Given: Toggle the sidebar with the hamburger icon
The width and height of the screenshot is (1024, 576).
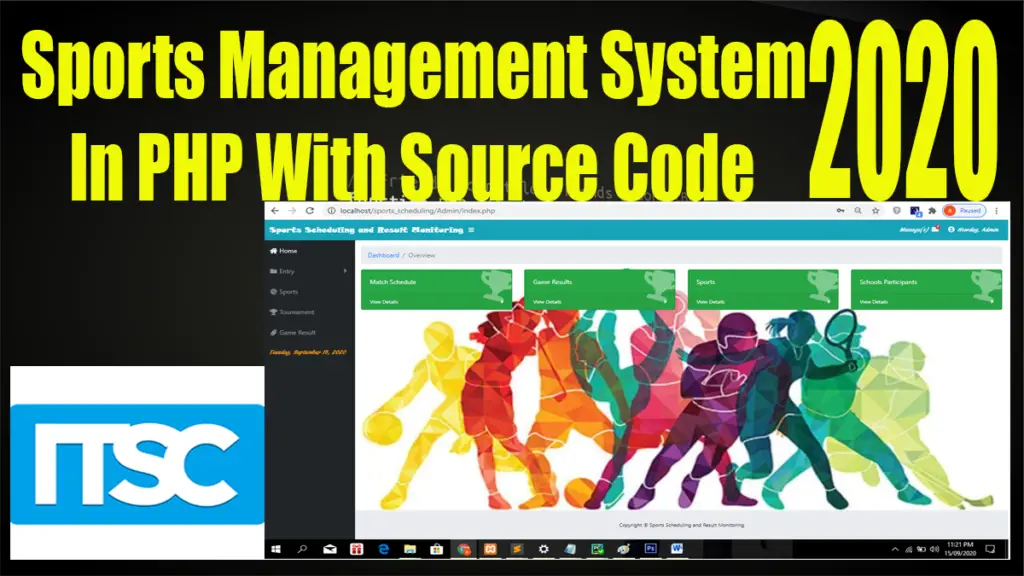Looking at the screenshot, I should click(x=472, y=229).
